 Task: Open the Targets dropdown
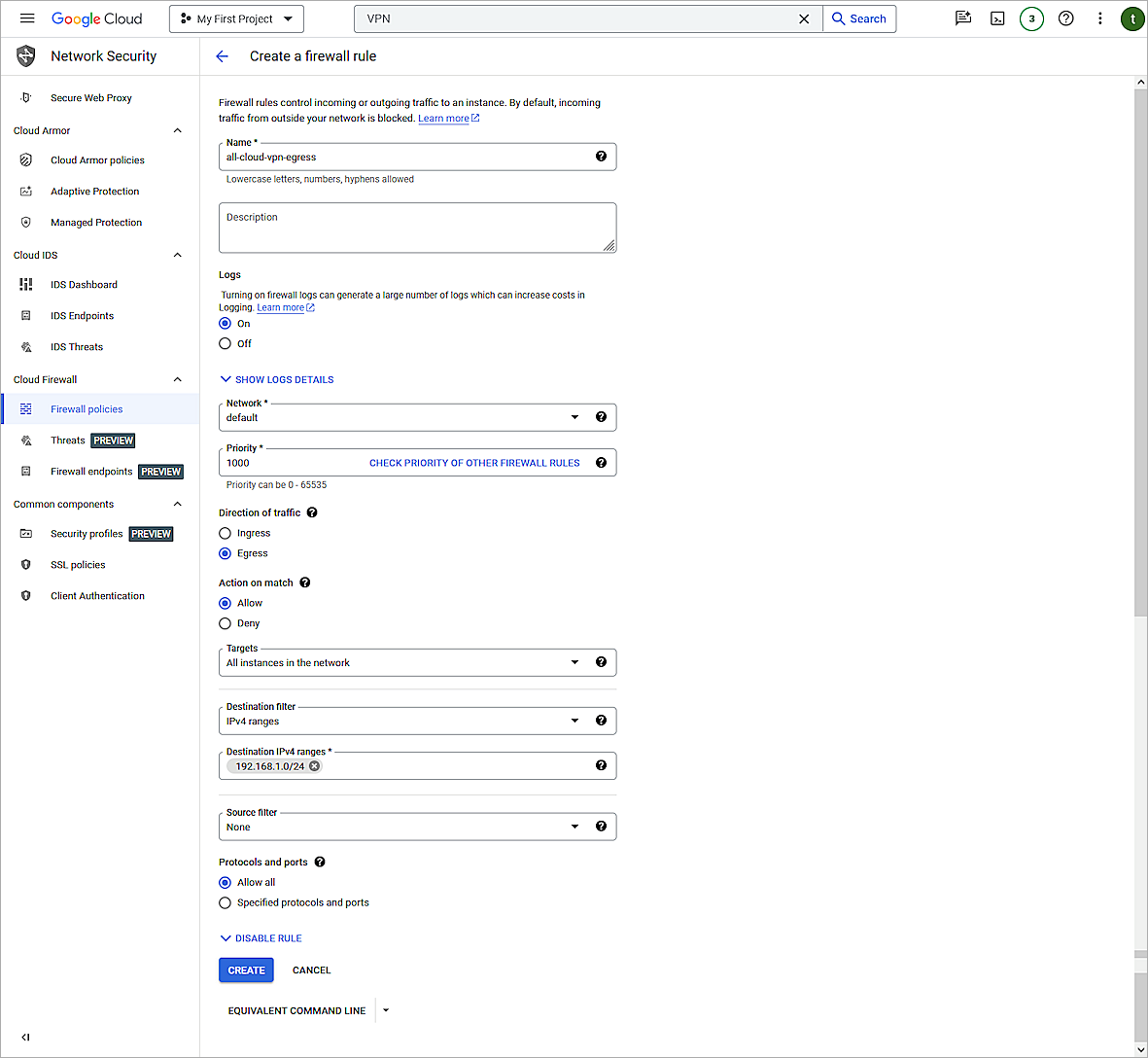point(574,661)
